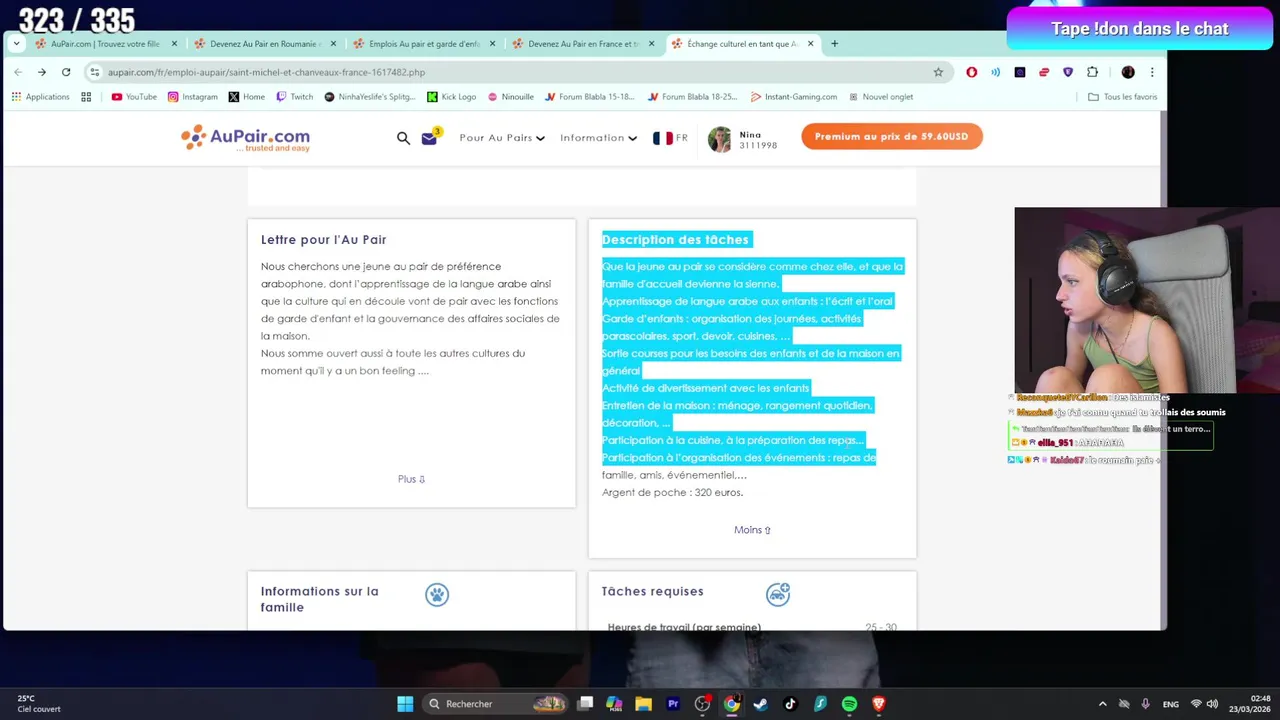Screen dimensions: 1280x720
Task: Click Nina's profile avatar
Action: (x=719, y=139)
